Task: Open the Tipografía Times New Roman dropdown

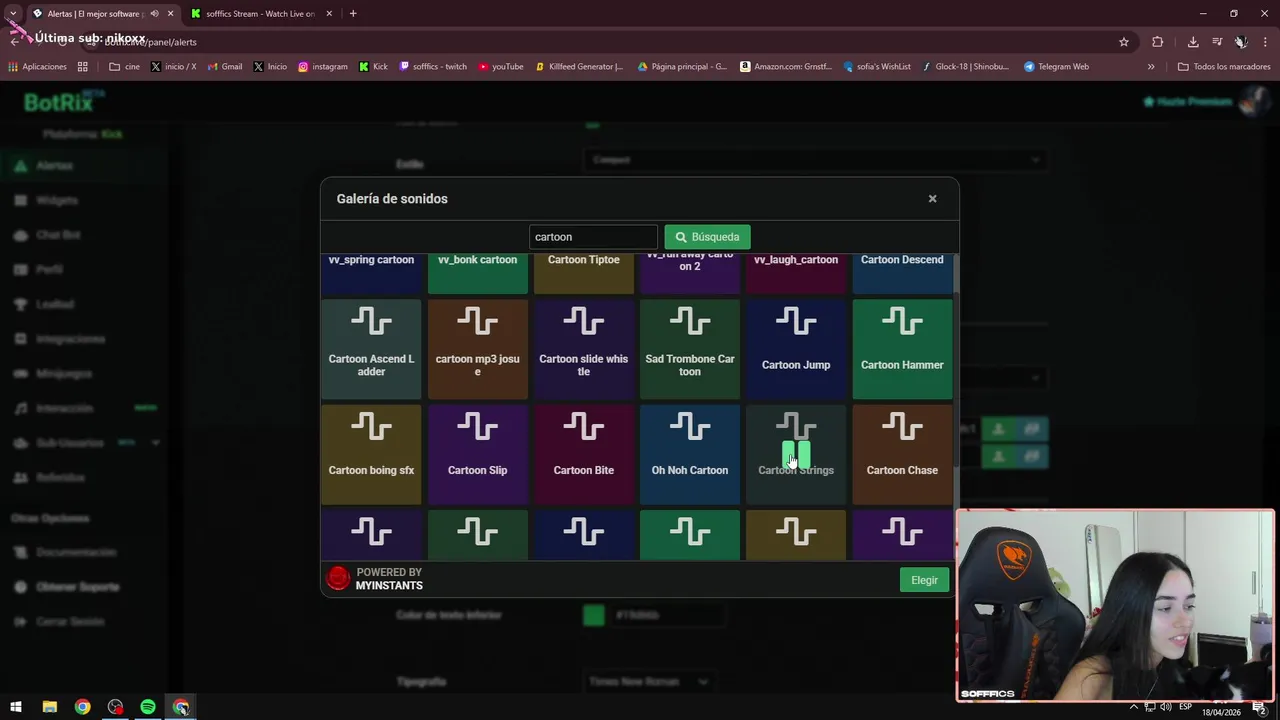Action: tap(649, 681)
